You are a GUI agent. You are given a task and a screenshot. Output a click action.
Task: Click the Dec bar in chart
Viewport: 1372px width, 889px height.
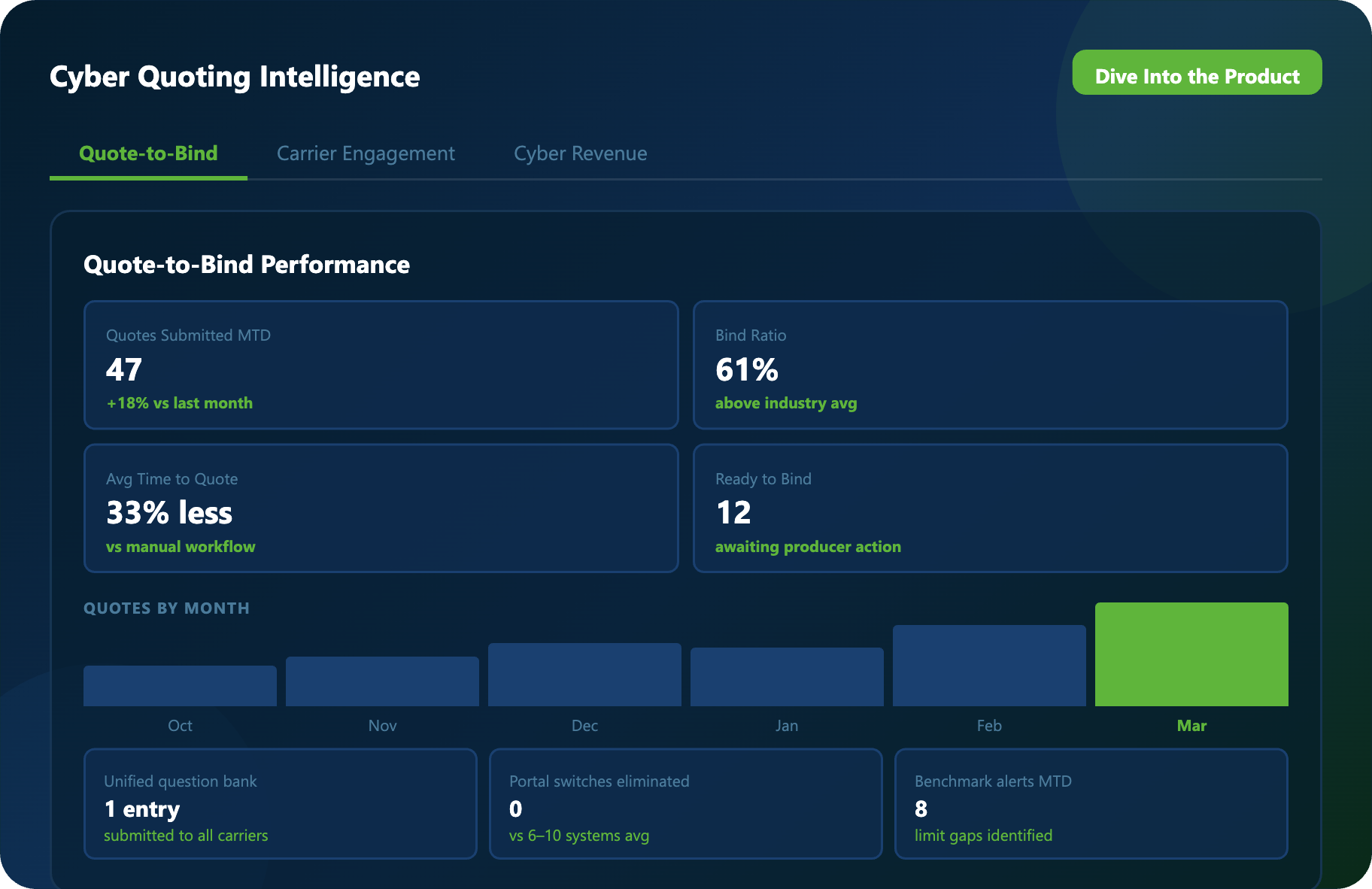pyautogui.click(x=584, y=675)
